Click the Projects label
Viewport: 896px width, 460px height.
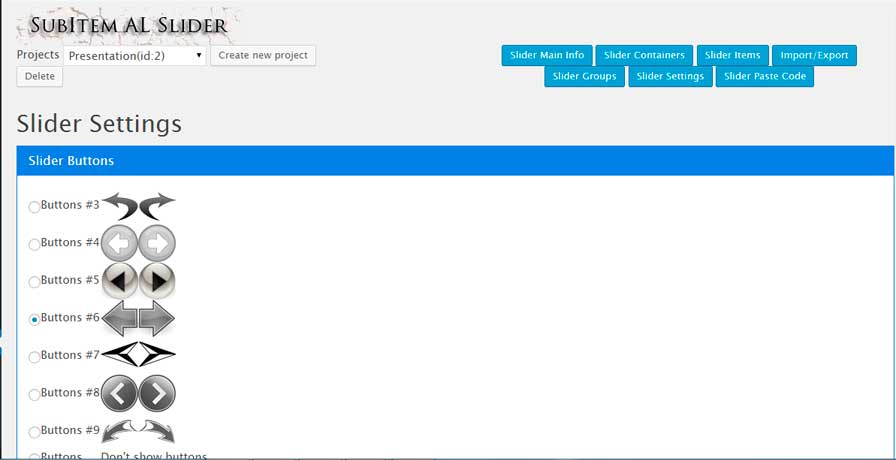click(x=38, y=55)
